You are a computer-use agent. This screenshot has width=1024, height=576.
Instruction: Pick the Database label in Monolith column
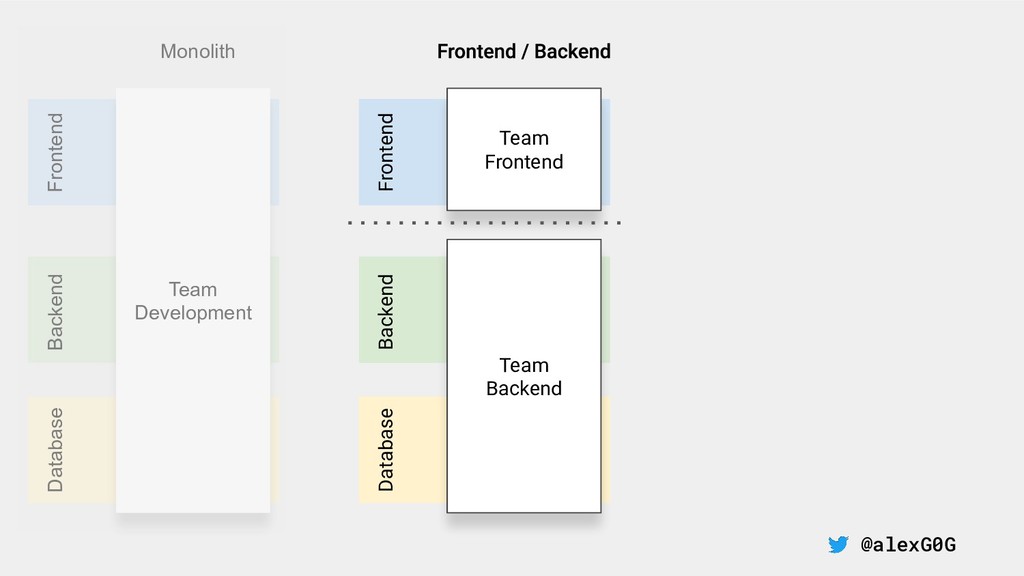coord(56,449)
